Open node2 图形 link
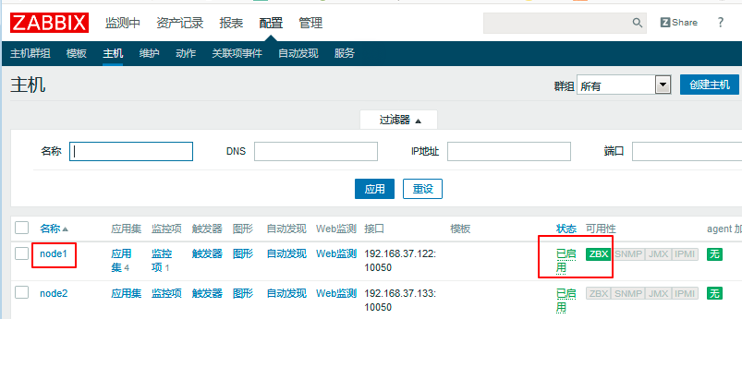The width and height of the screenshot is (751, 375). 243,293
